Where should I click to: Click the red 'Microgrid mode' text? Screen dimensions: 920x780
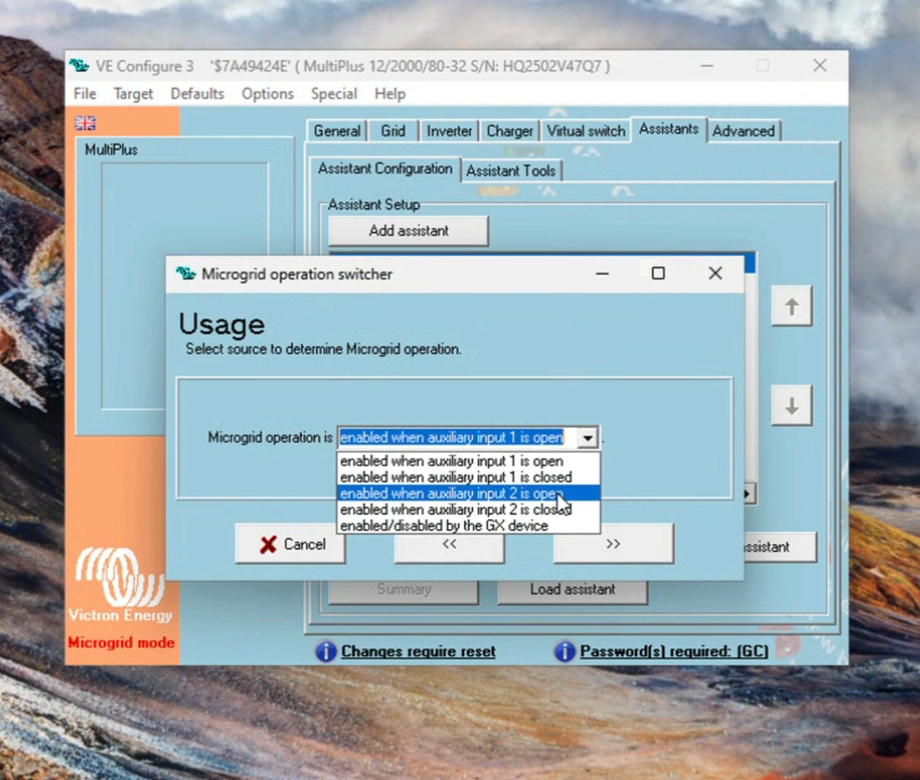121,643
